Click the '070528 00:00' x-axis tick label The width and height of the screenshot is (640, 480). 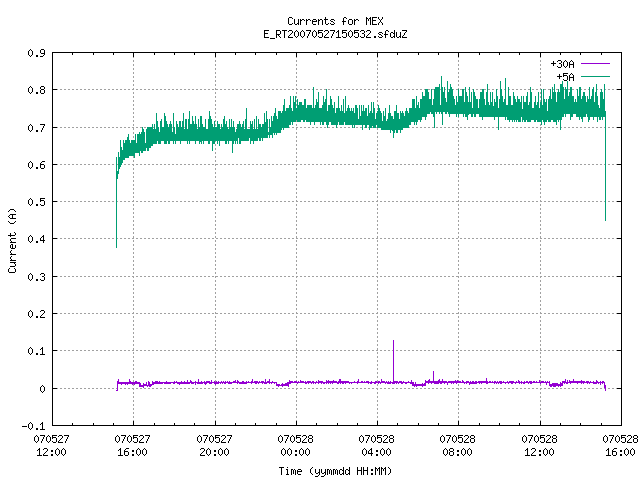pos(296,446)
